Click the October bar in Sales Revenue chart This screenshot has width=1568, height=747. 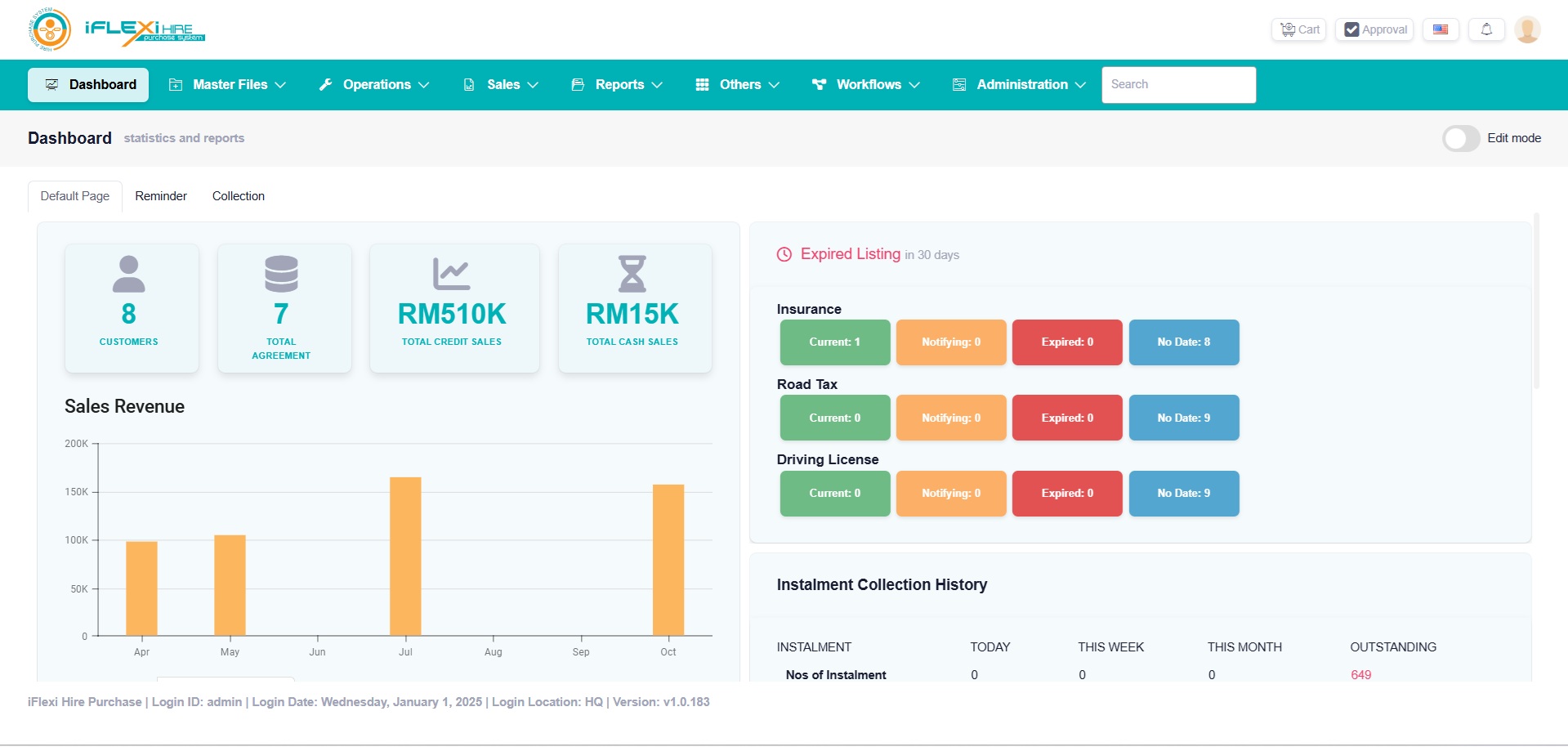[668, 560]
